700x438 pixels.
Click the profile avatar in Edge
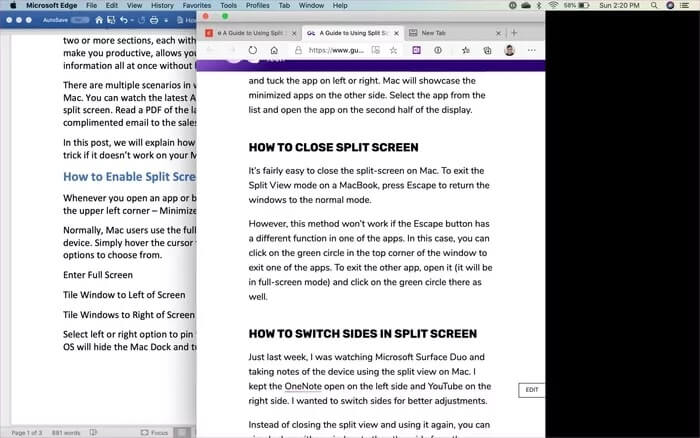[509, 50]
